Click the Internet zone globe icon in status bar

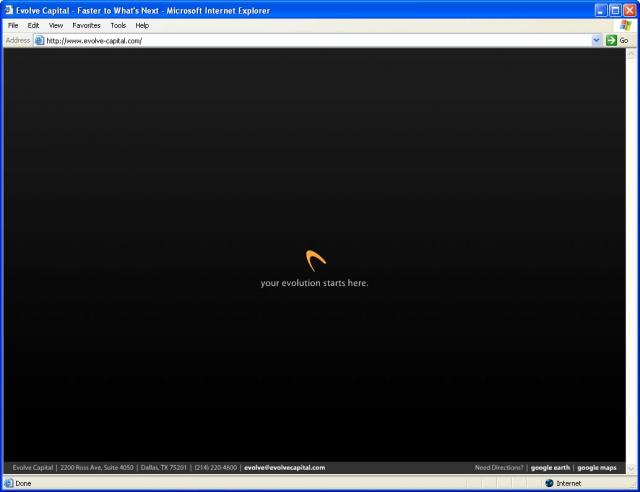(x=548, y=483)
